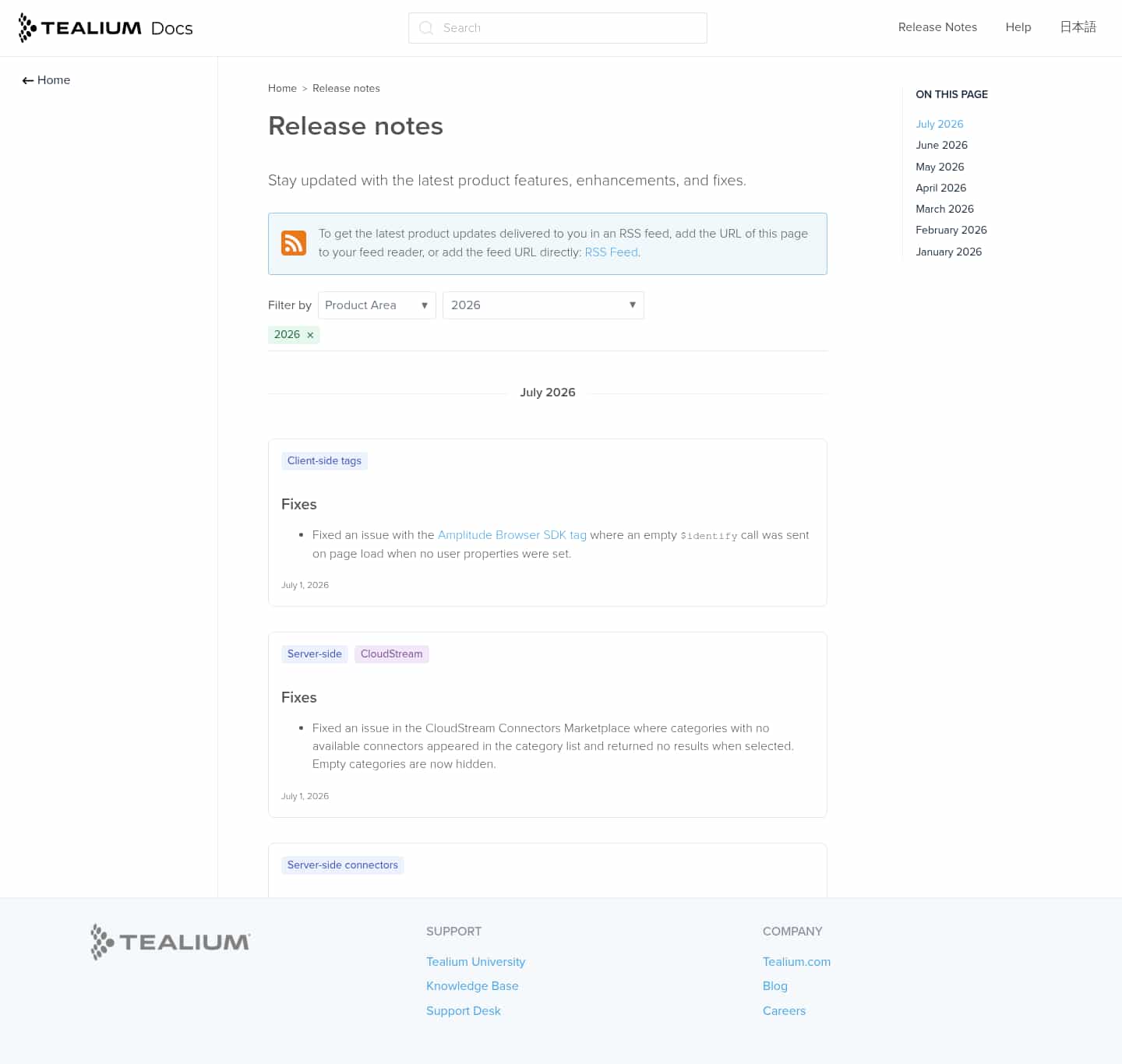Open the 2026 year filter dropdown
The image size is (1122, 1064).
(x=543, y=305)
